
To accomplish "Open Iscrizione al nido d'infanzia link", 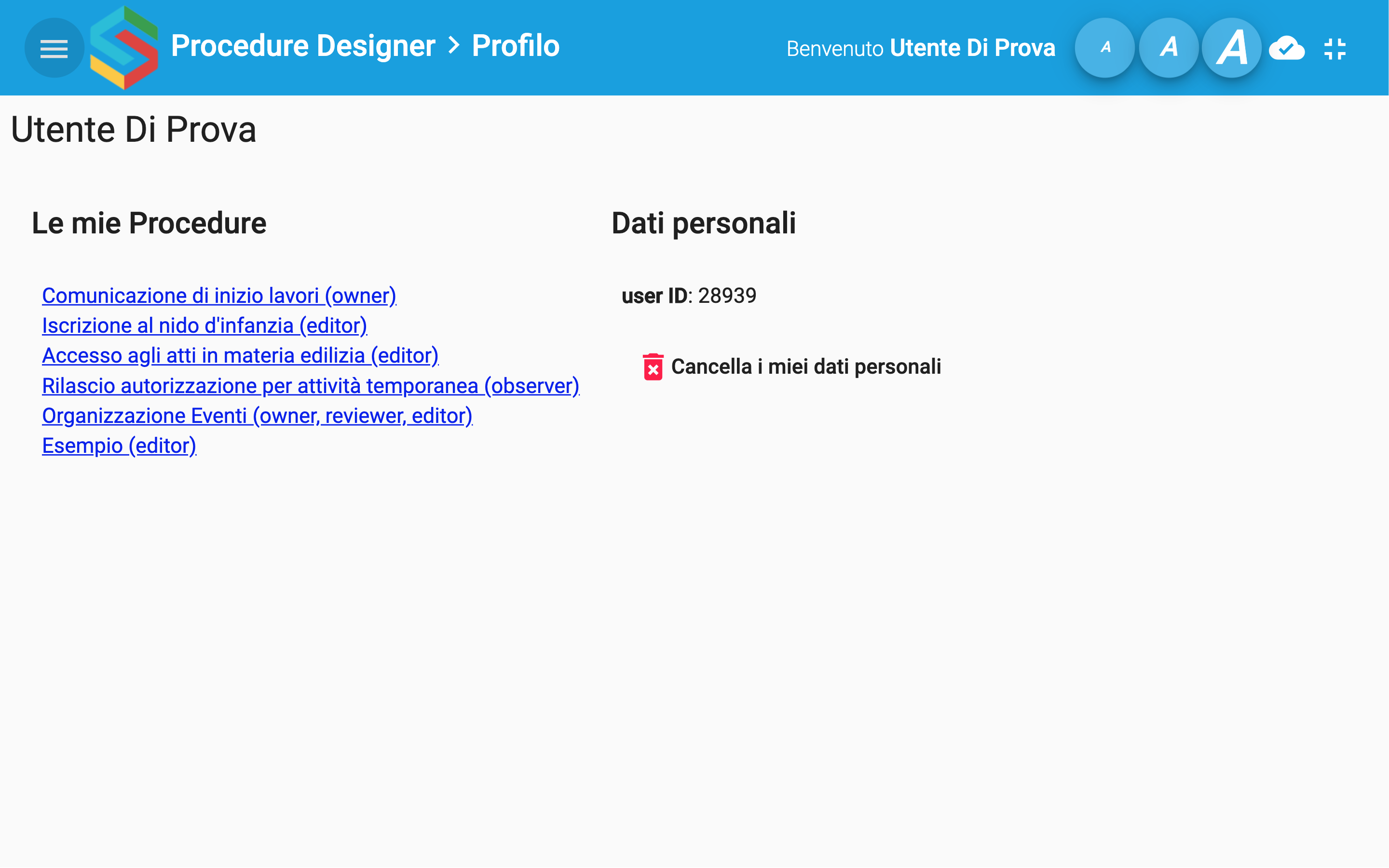I will (x=204, y=325).
